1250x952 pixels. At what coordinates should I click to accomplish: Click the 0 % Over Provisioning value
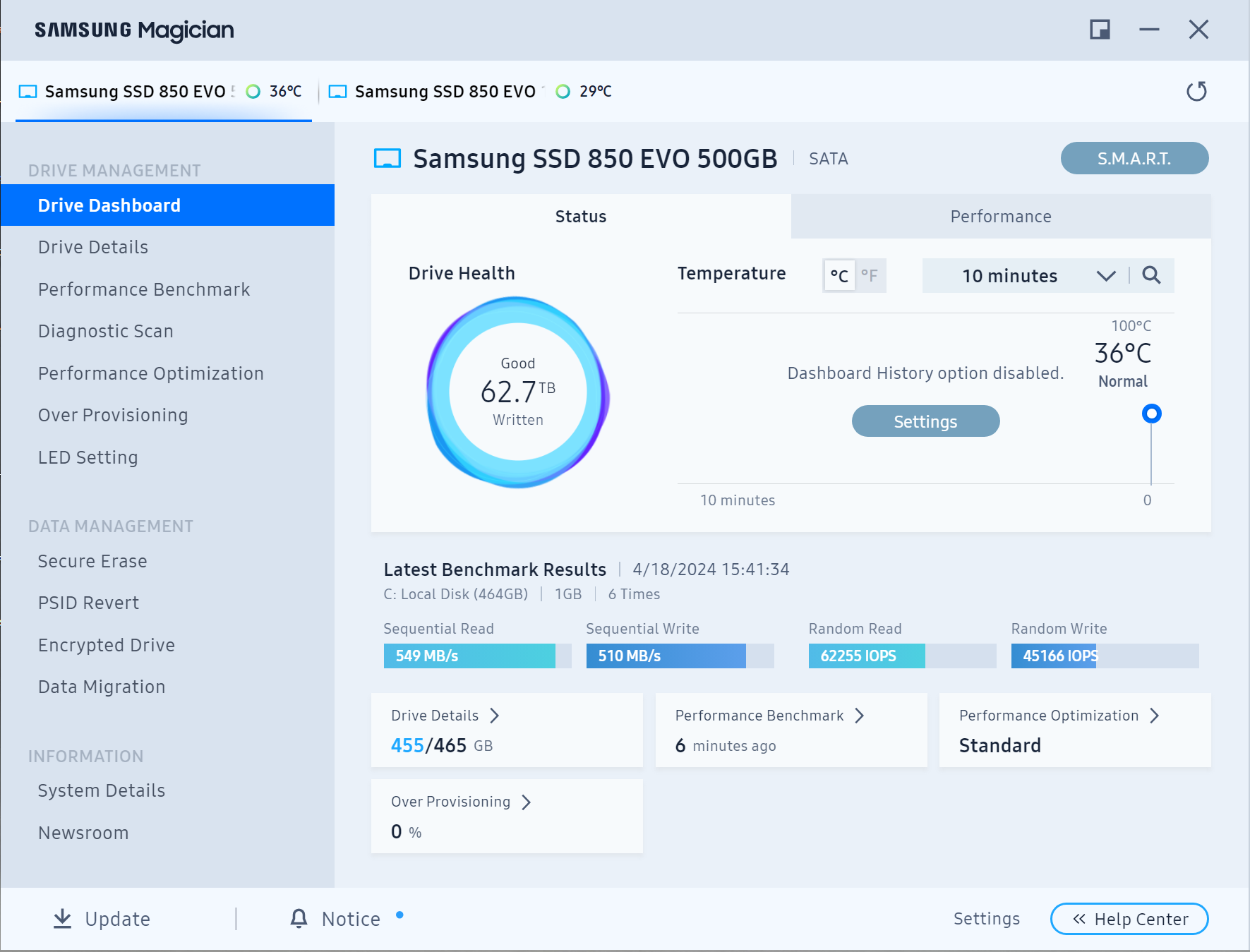pos(406,831)
